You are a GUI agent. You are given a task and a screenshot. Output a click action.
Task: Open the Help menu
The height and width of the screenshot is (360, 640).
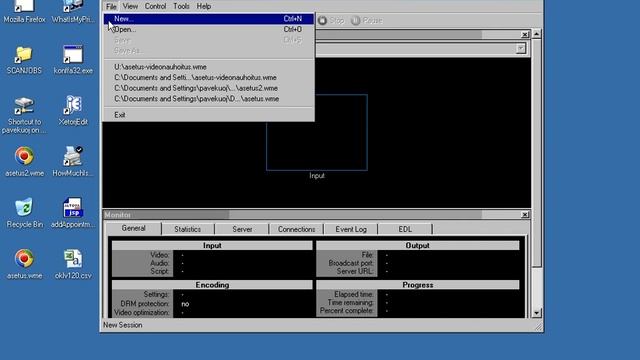coord(204,6)
